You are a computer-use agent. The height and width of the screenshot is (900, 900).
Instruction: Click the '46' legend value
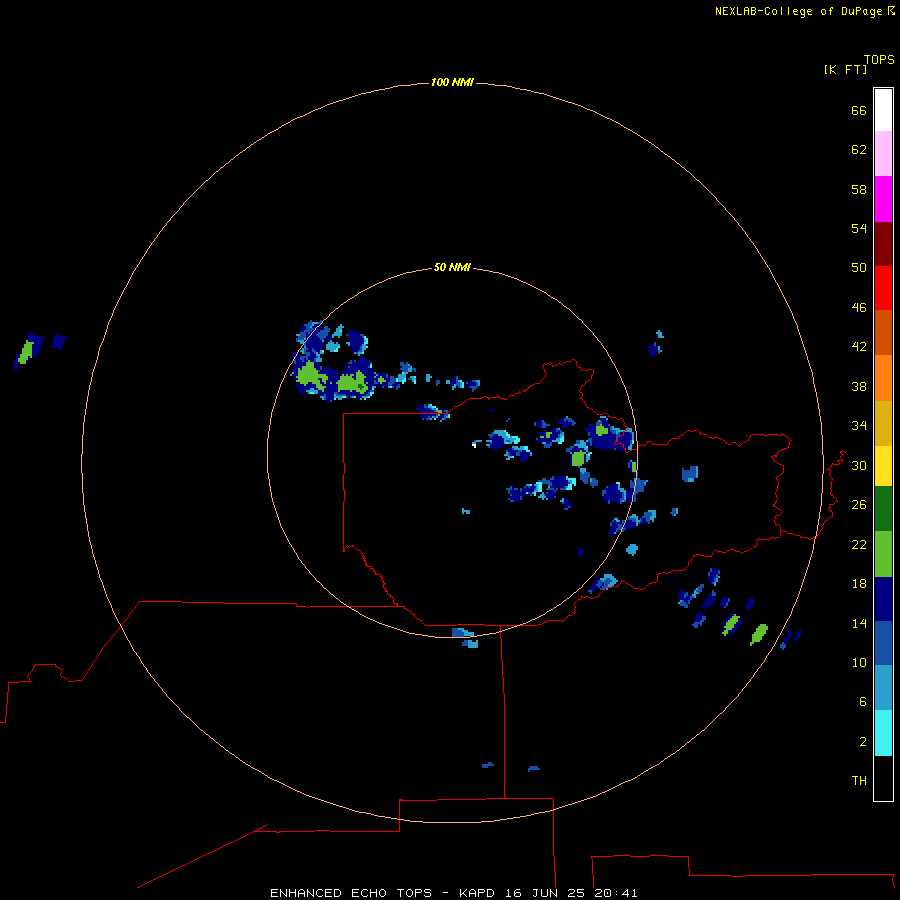tap(859, 308)
